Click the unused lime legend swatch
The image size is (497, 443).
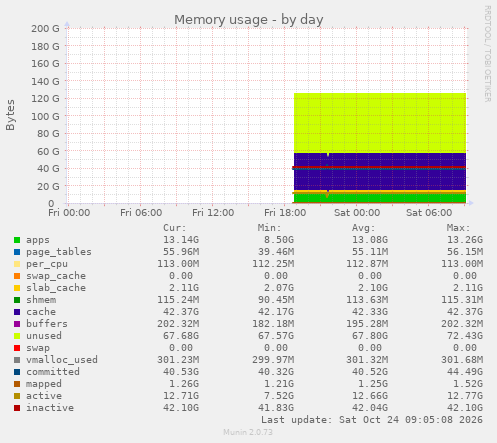(17, 336)
